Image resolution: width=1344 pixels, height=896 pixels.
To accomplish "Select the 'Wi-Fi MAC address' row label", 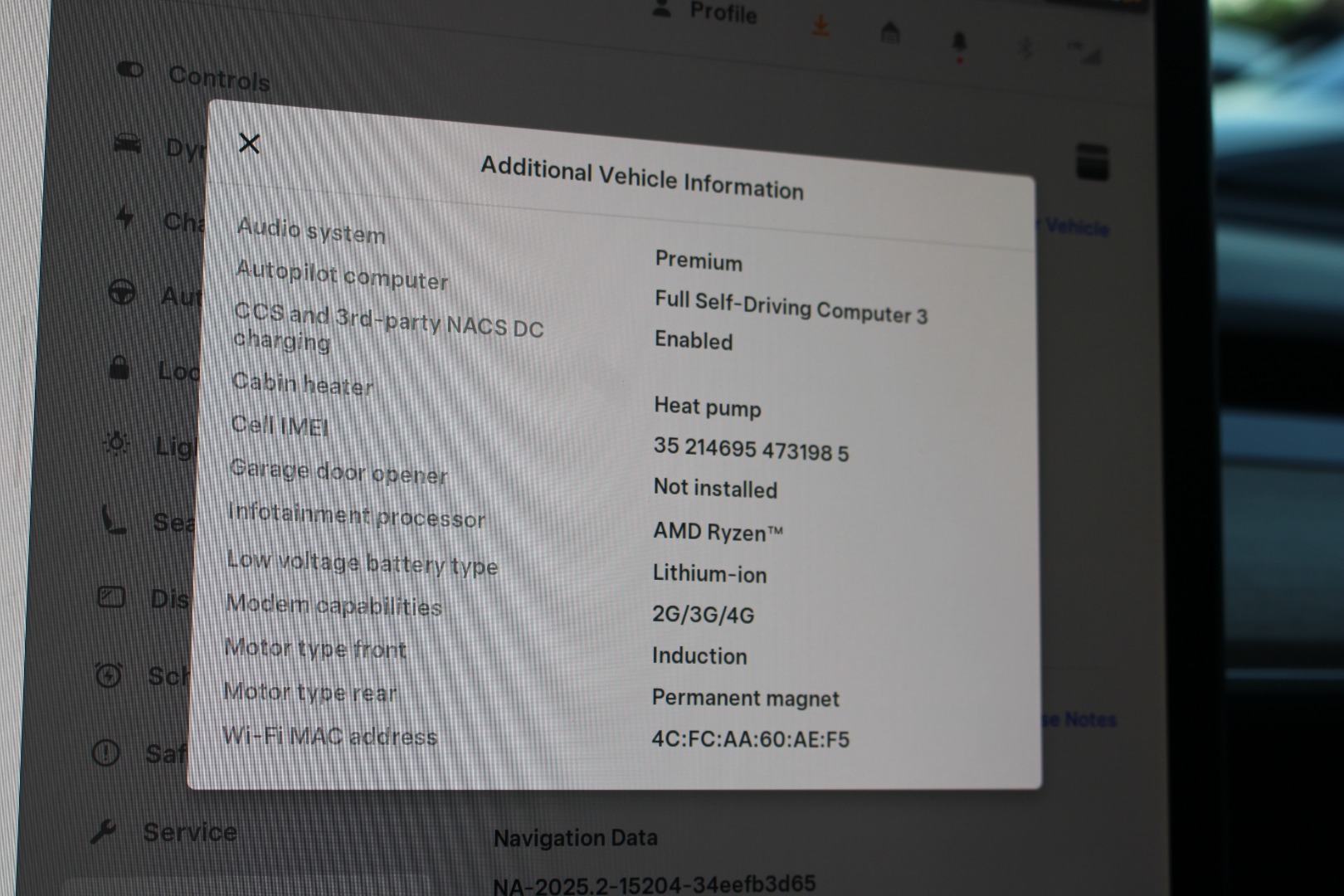I will (329, 736).
